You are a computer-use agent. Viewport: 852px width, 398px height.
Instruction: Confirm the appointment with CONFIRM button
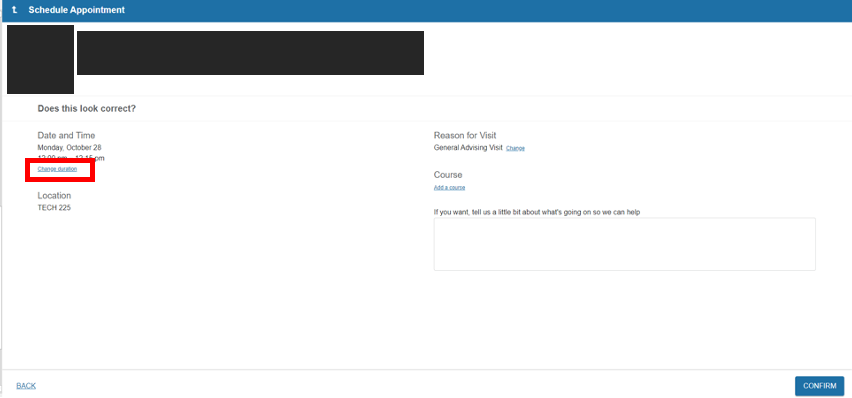click(819, 386)
